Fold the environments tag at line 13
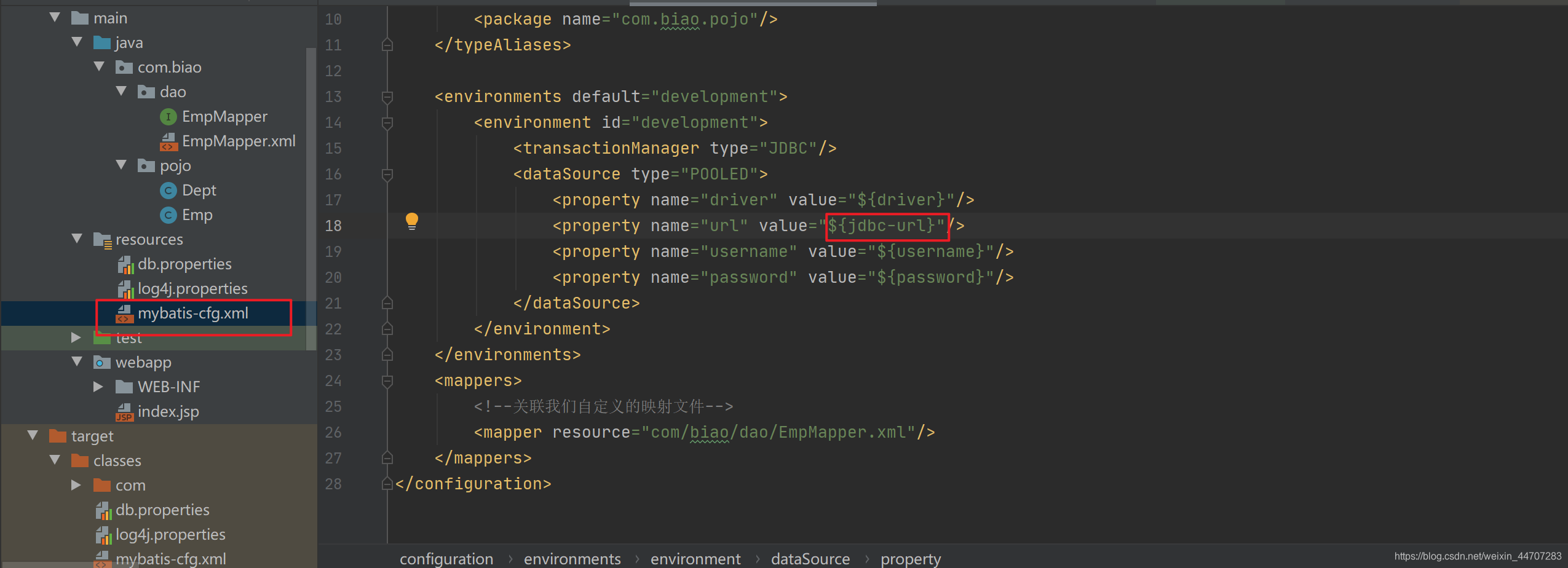The width and height of the screenshot is (1568, 568). [387, 97]
